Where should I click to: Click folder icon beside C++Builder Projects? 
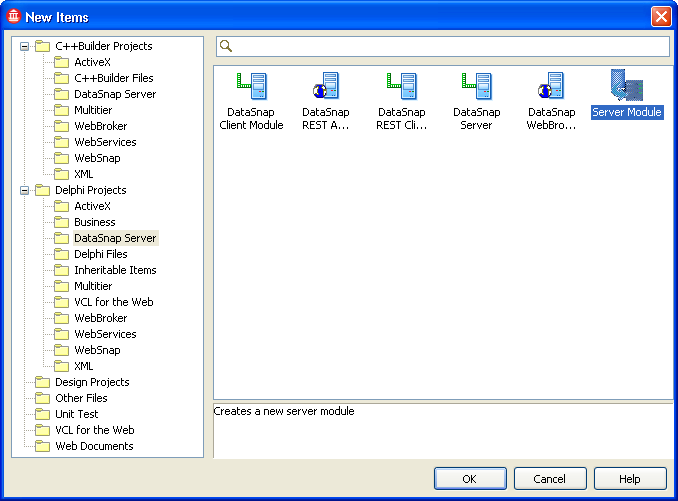tap(42, 46)
